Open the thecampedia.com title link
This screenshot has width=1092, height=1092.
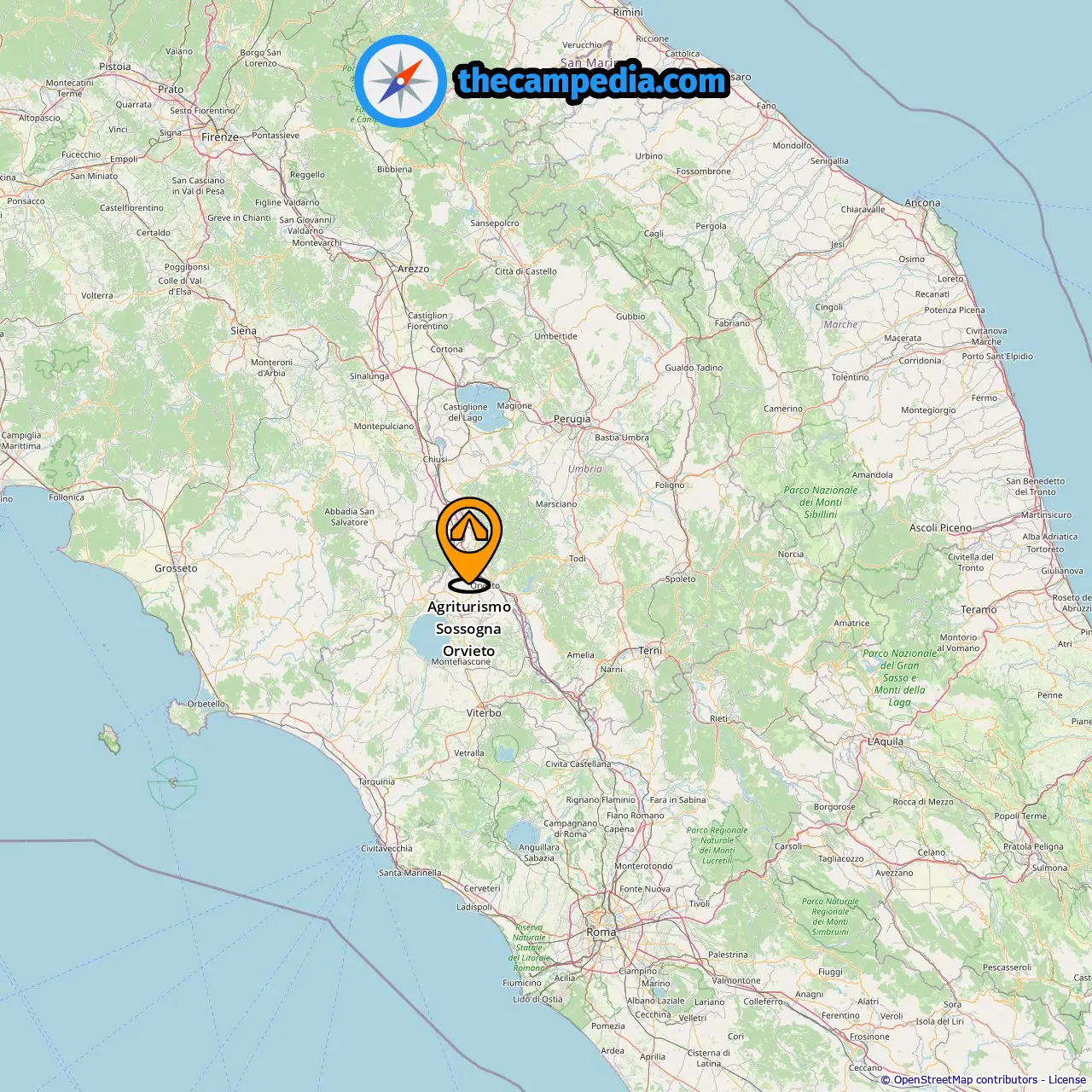click(592, 81)
